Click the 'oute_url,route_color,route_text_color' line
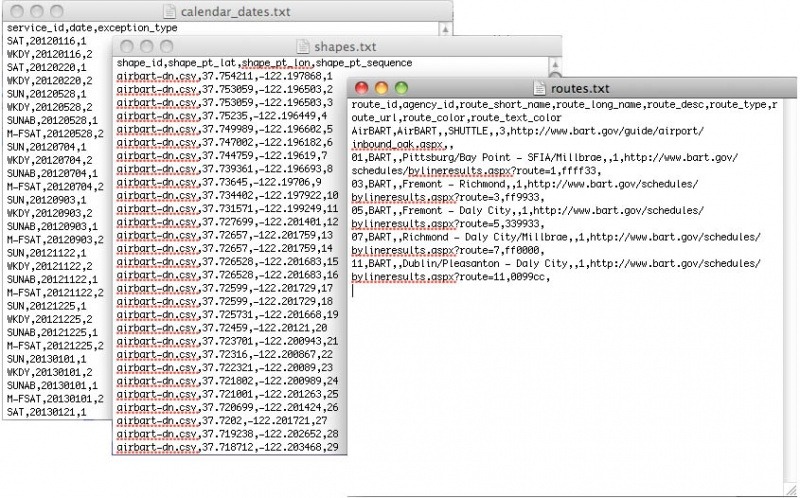 (457, 118)
